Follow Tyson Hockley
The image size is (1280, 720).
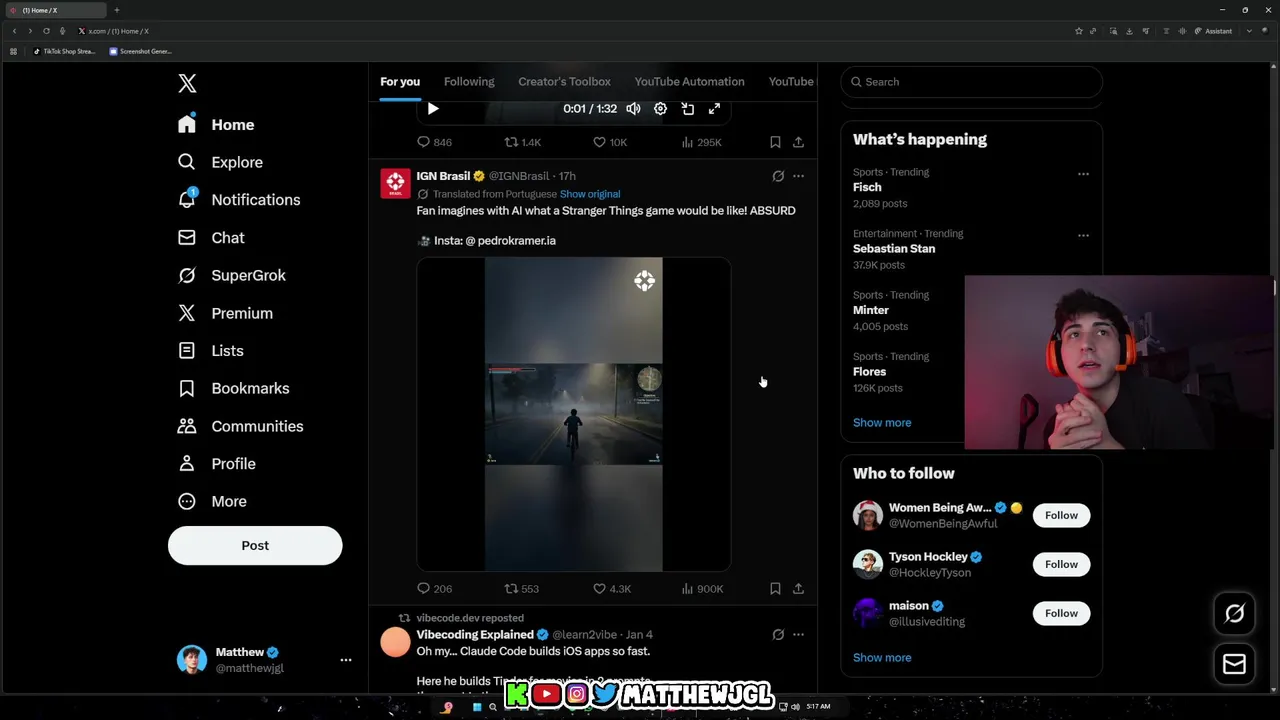click(1061, 564)
